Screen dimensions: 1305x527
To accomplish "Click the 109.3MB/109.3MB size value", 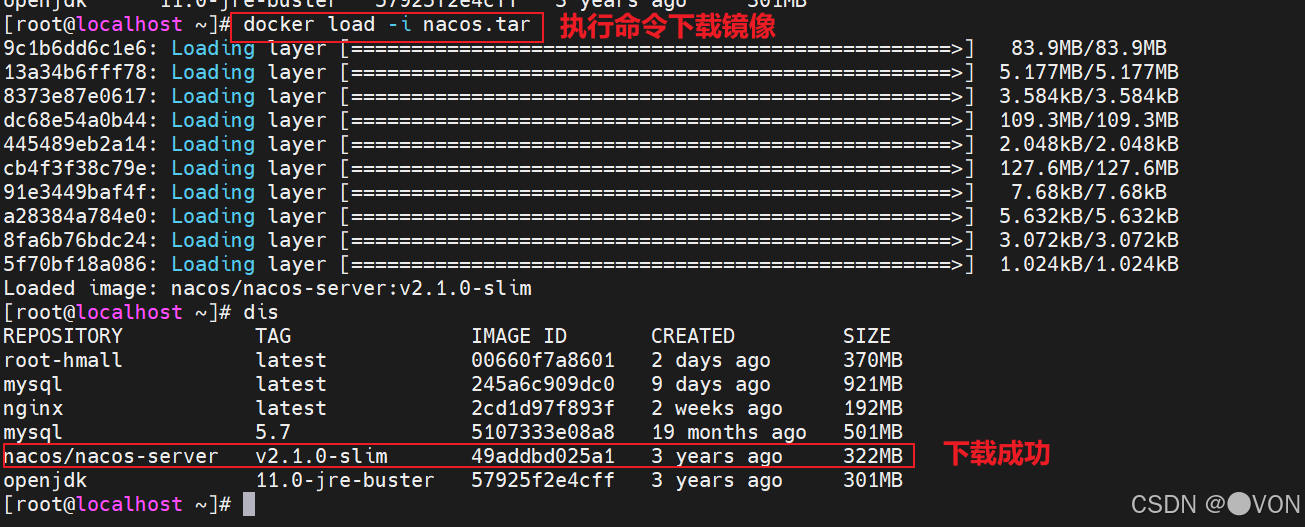I will tap(1089, 120).
